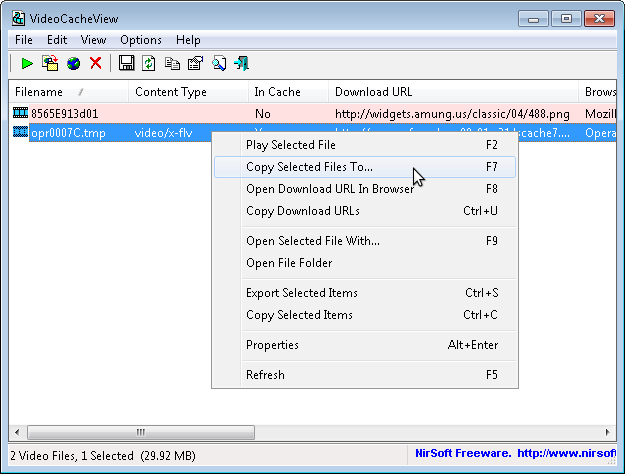The width and height of the screenshot is (625, 474).
Task: Click the widgets.amung.us download URL cell
Action: point(452,114)
